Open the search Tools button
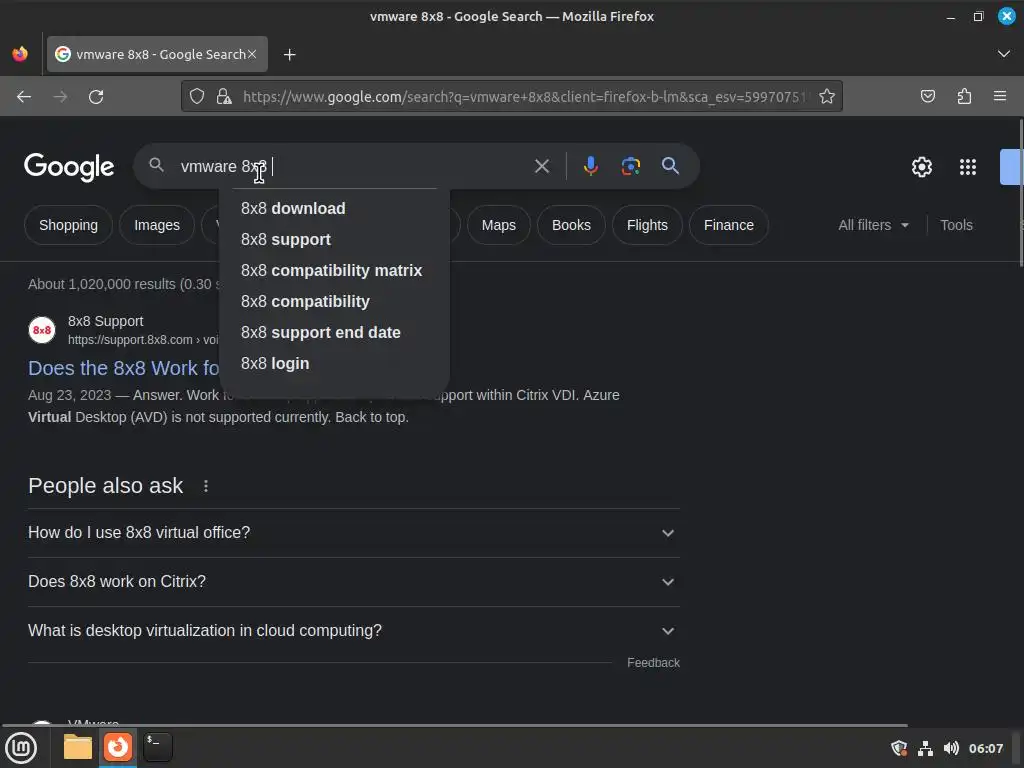The width and height of the screenshot is (1024, 768). coord(956,225)
